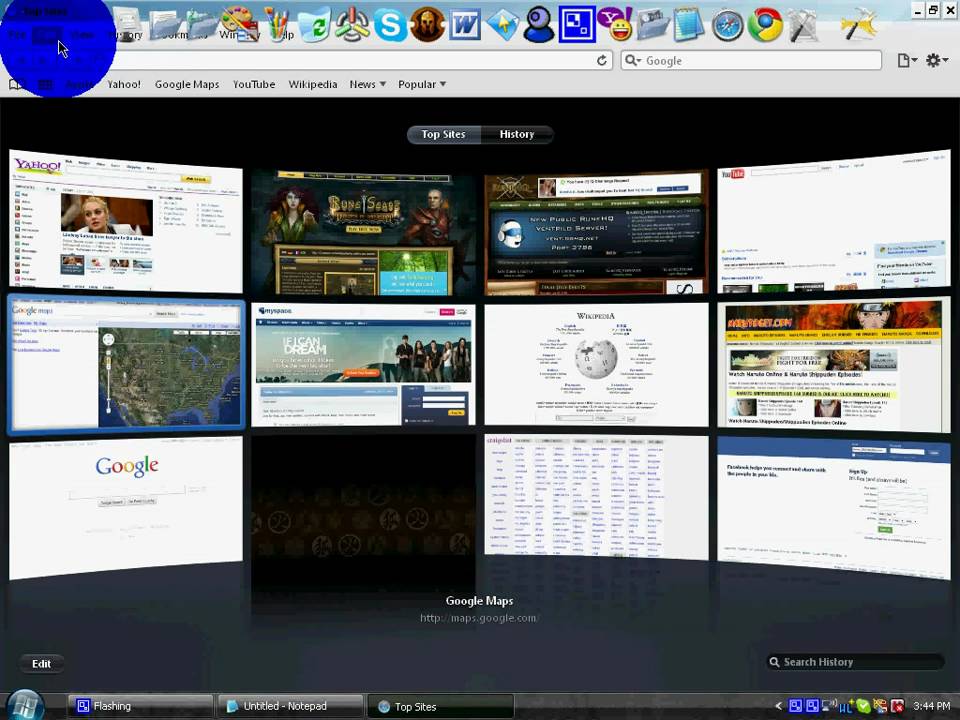Click the Google search box in the toolbar
The image size is (960, 720).
pos(752,60)
